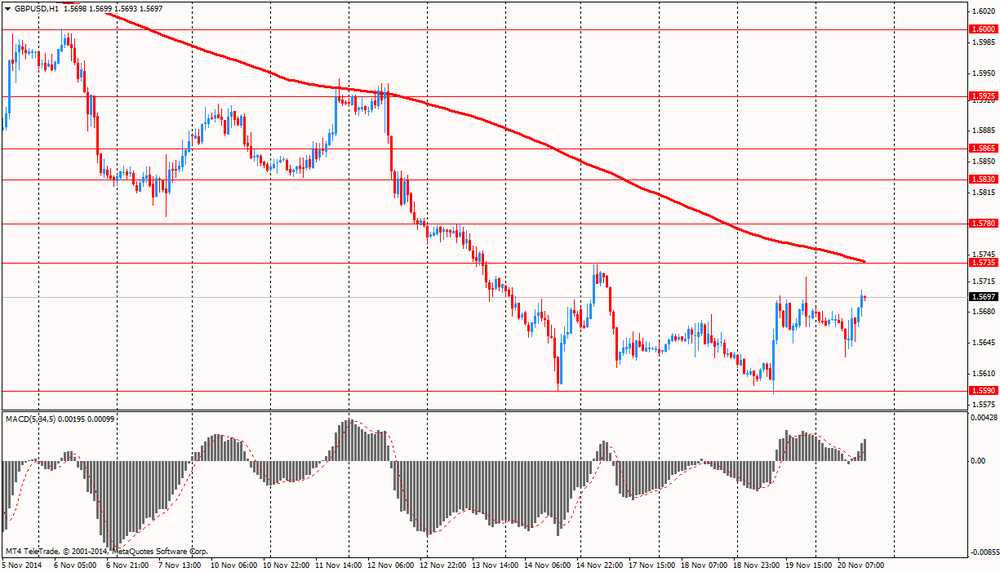Select the 1.5590 red price level label
The height and width of the screenshot is (572, 1000).
click(x=983, y=390)
